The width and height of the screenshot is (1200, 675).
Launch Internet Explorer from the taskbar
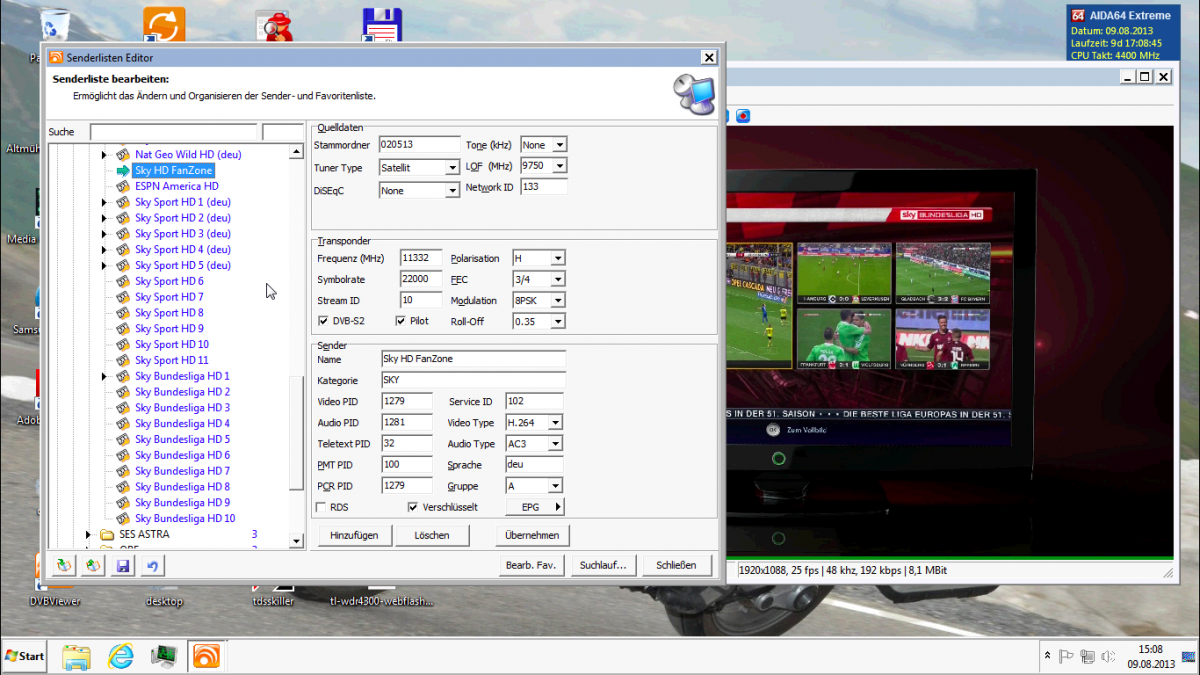[x=121, y=656]
